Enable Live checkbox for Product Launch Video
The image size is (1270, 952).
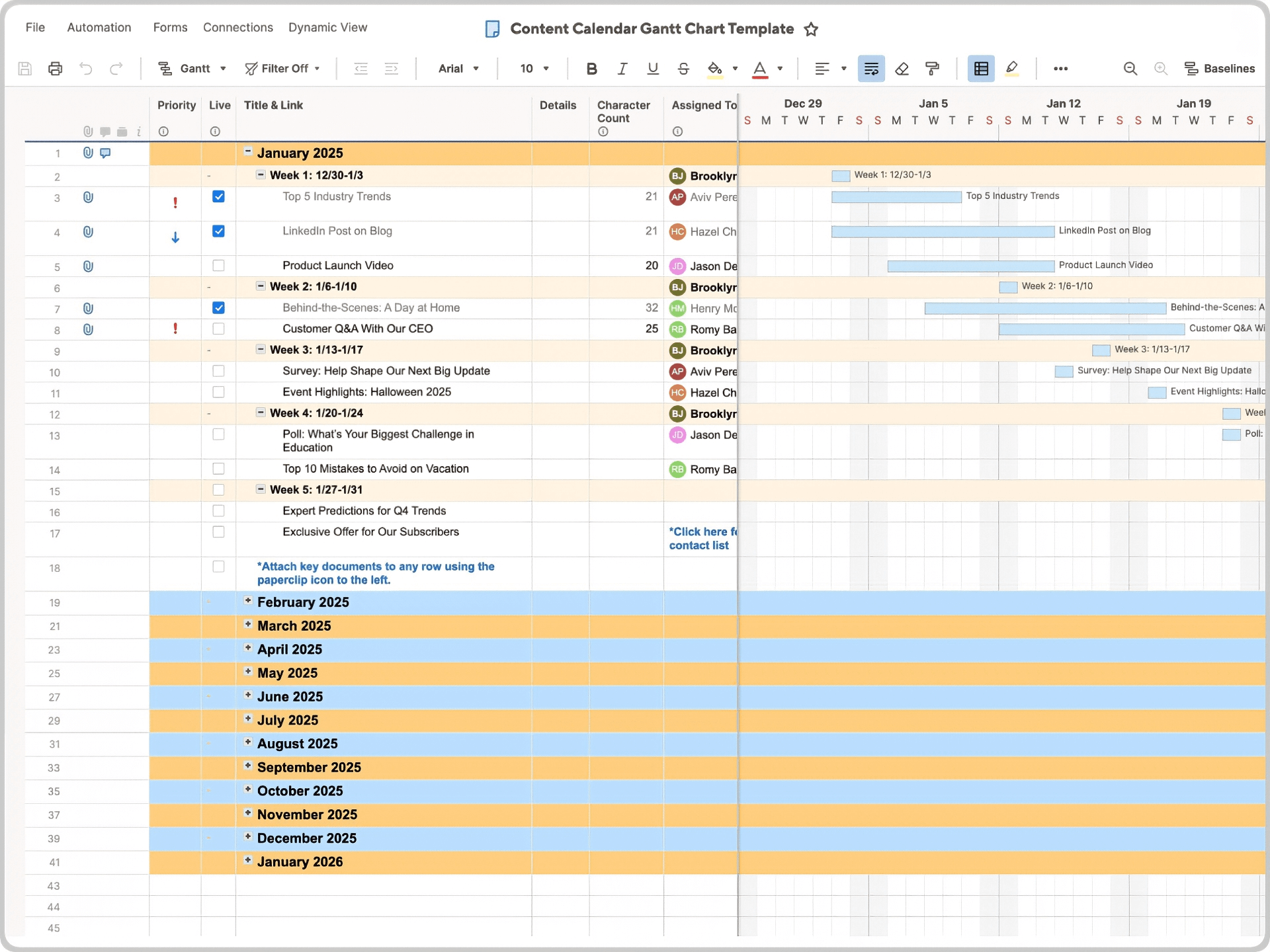click(x=218, y=265)
